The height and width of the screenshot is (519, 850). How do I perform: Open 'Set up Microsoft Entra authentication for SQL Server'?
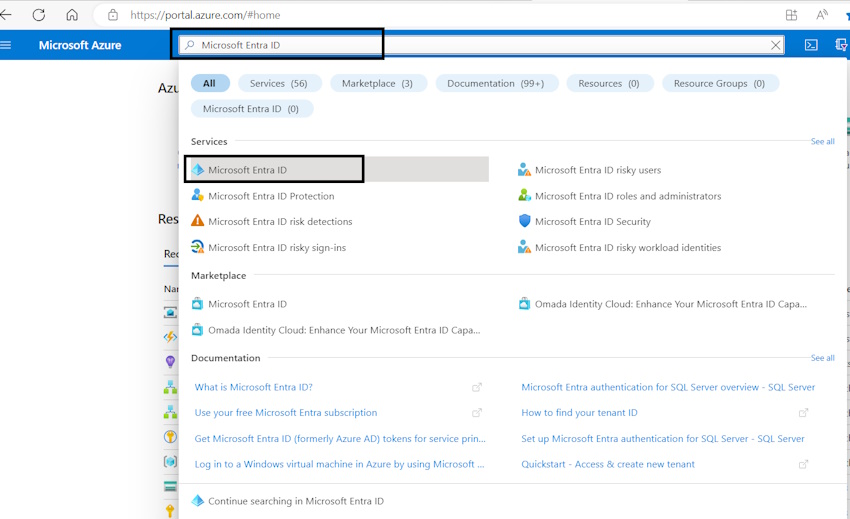coord(663,439)
